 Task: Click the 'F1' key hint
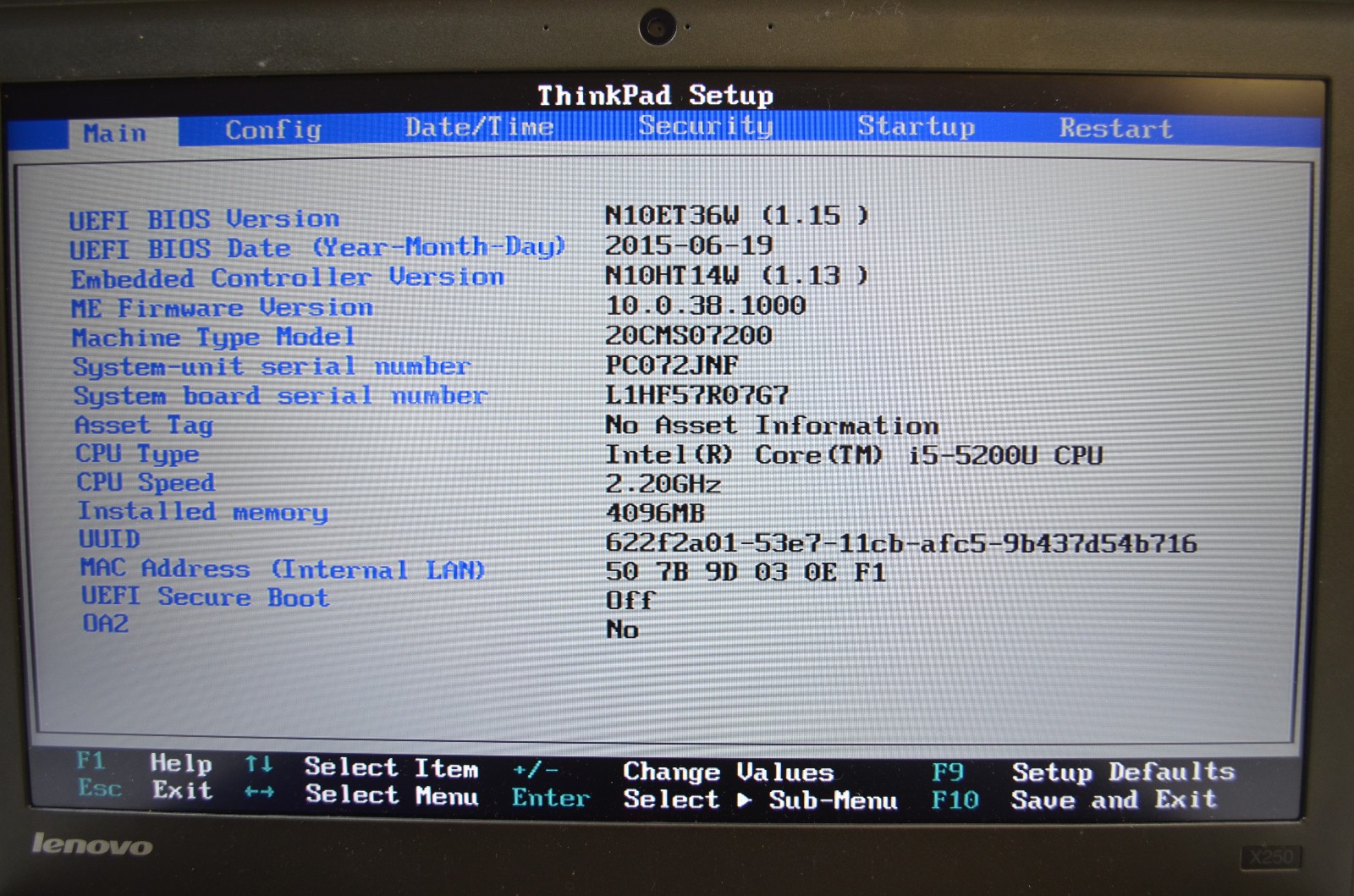tap(91, 761)
